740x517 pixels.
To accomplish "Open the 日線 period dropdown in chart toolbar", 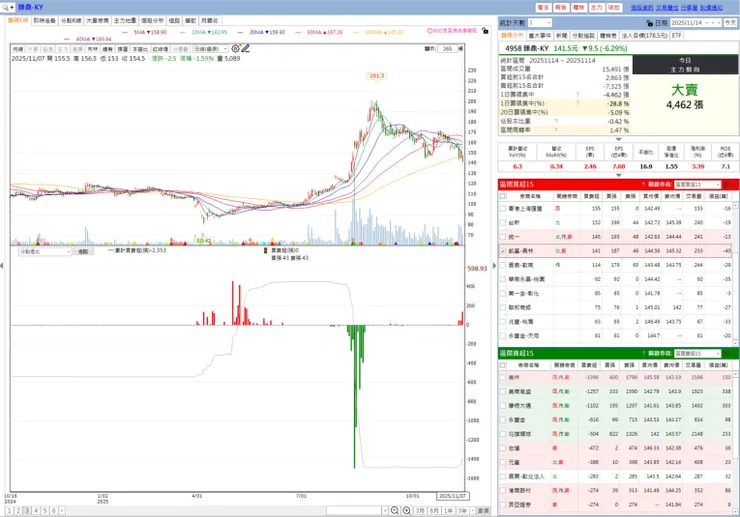I will coord(210,49).
